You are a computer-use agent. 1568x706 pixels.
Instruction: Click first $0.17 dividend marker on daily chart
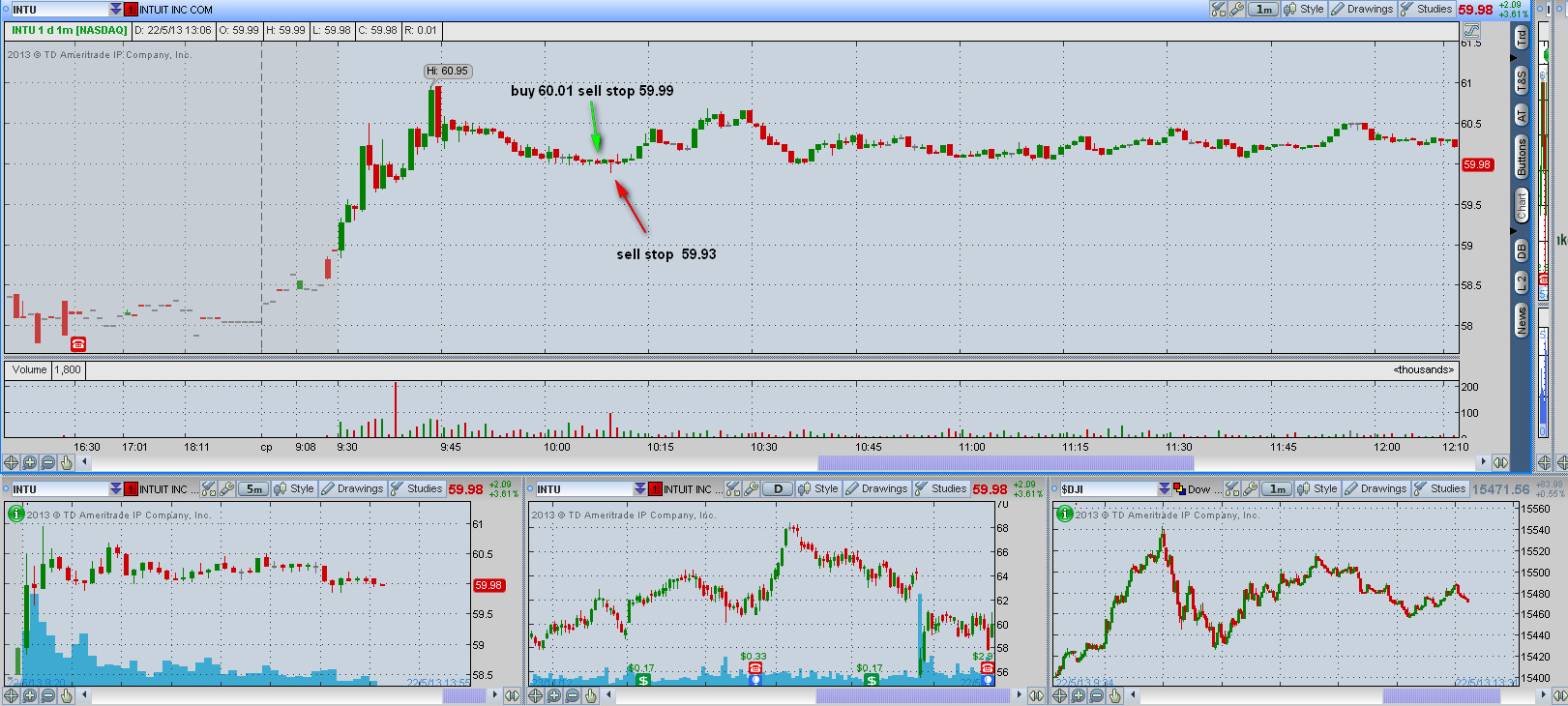[x=643, y=680]
